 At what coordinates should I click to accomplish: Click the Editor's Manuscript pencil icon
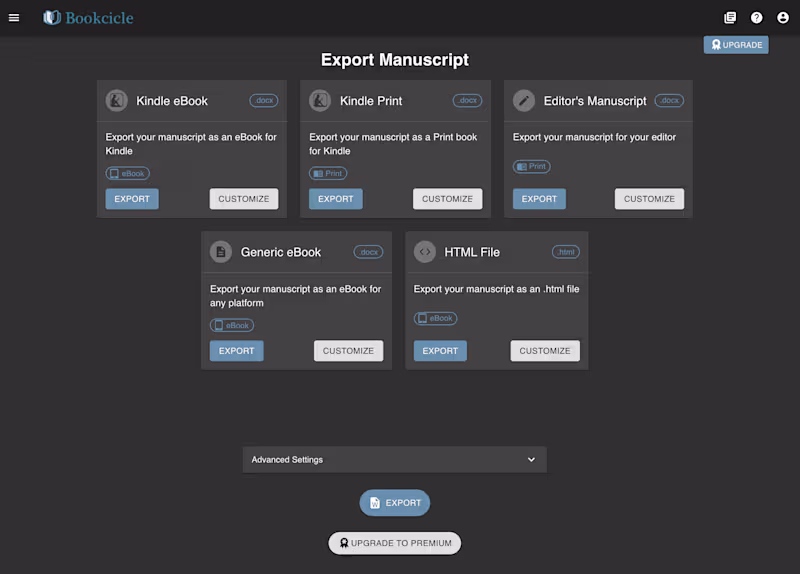[524, 101]
